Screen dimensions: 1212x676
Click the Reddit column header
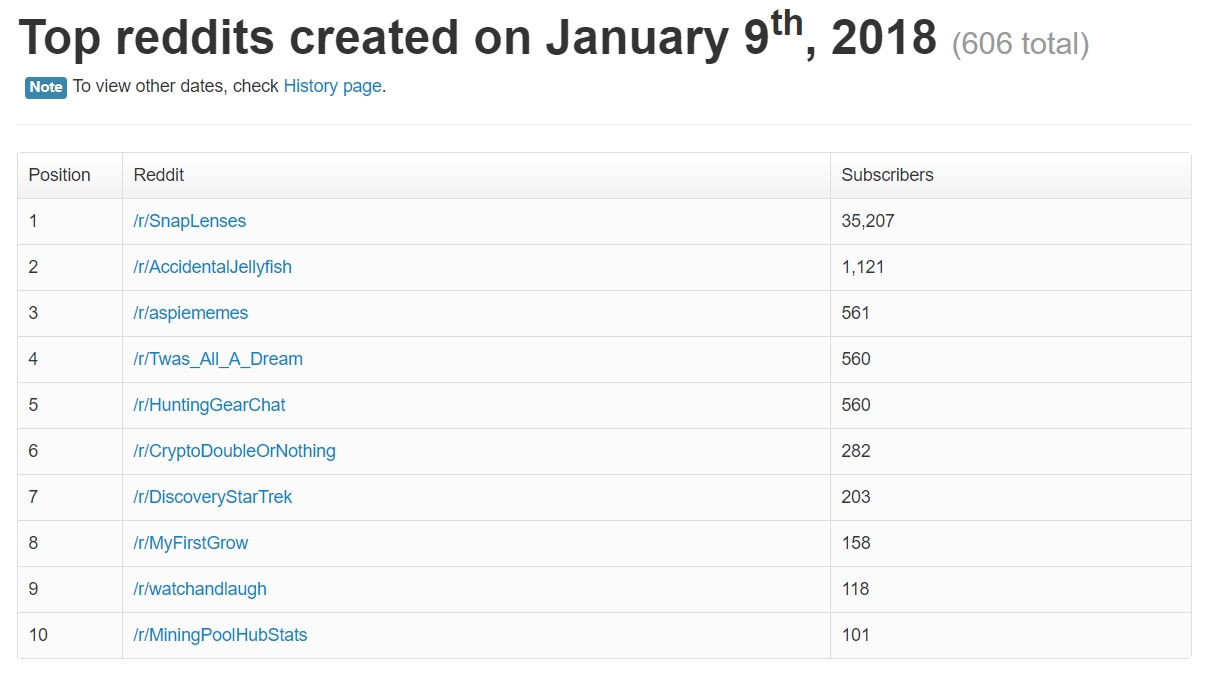pyautogui.click(x=476, y=175)
